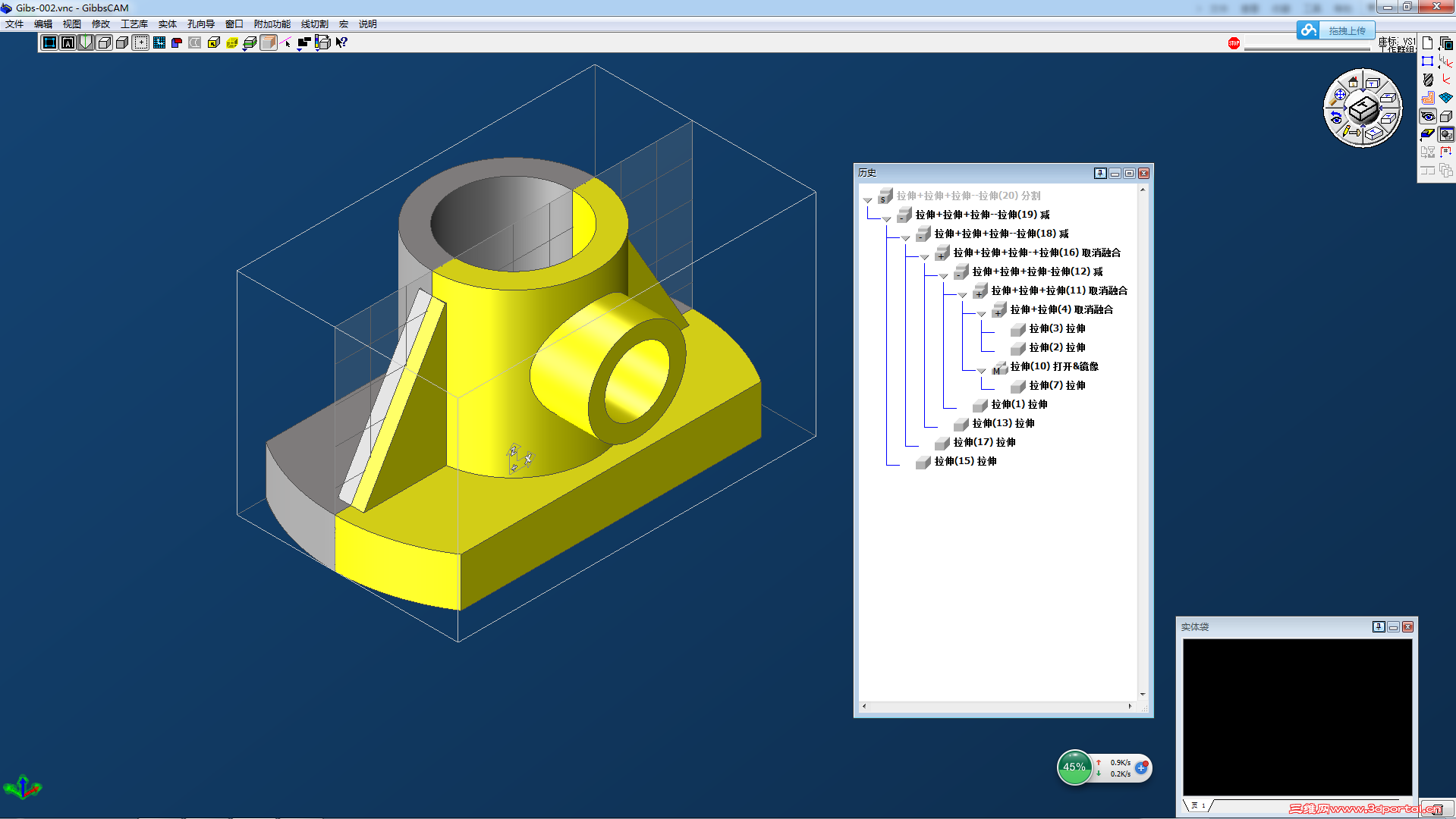This screenshot has height=819, width=1456.
Task: Click the eye rotate icon on view wheel
Action: (1336, 118)
